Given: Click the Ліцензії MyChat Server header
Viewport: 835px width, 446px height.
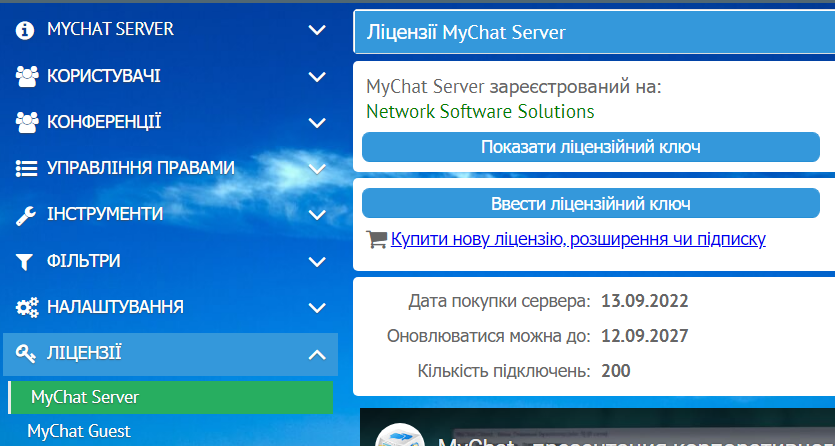Looking at the screenshot, I should click(x=466, y=32).
